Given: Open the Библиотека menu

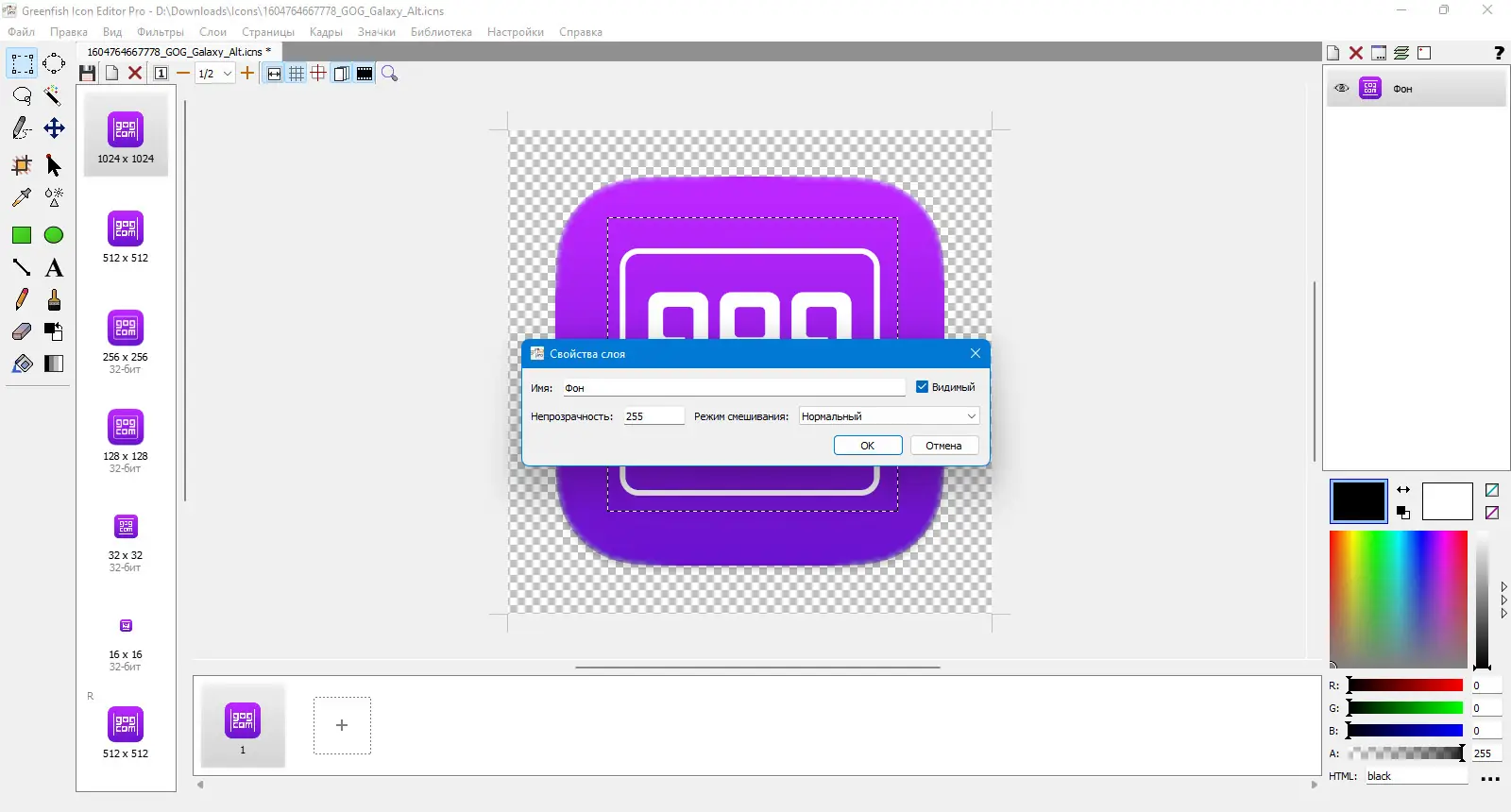Looking at the screenshot, I should (441, 32).
